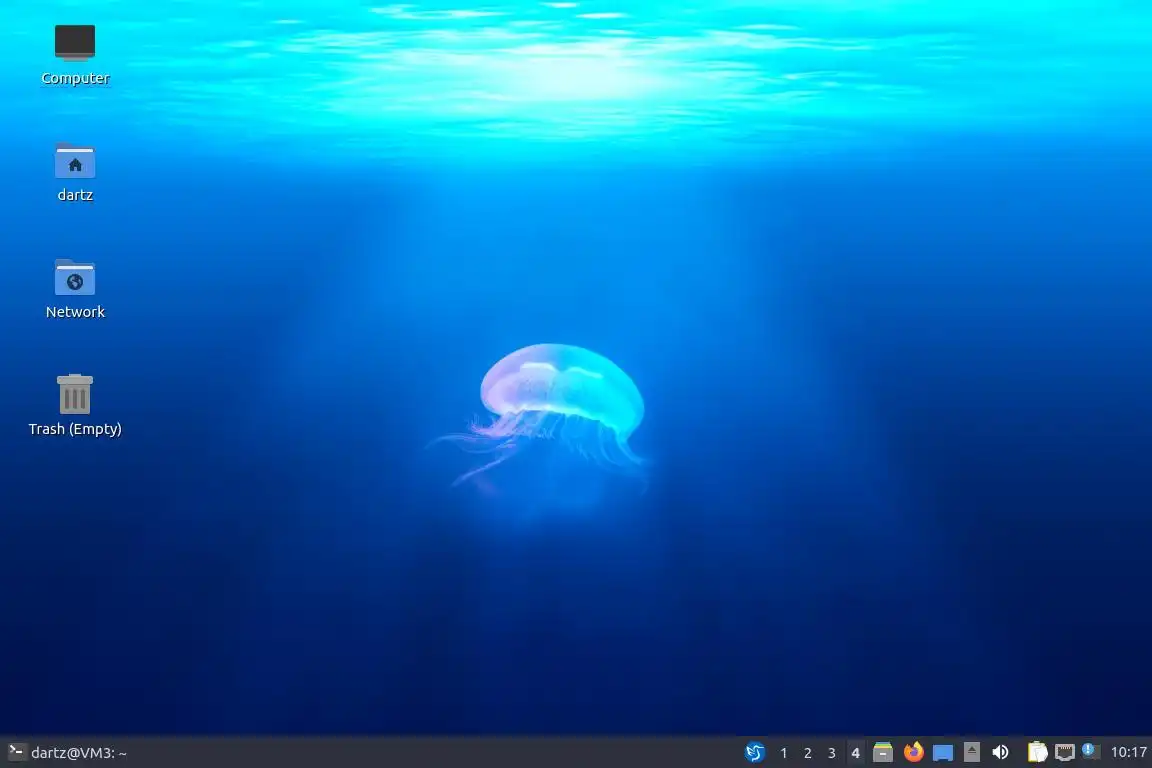
Task: Open the removable media eject icon
Action: point(971,752)
